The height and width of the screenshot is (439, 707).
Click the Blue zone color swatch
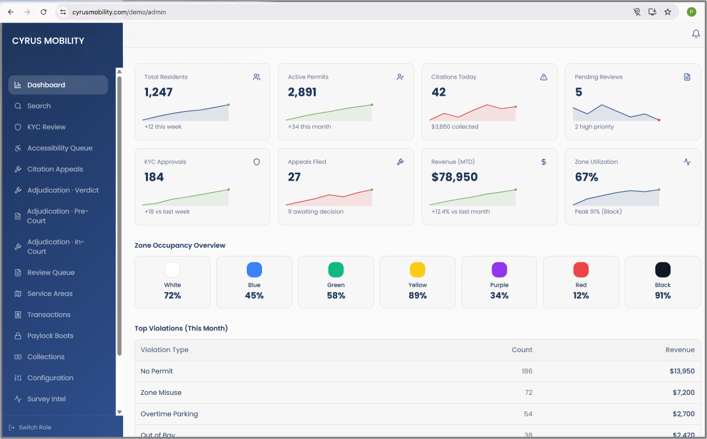pos(254,270)
